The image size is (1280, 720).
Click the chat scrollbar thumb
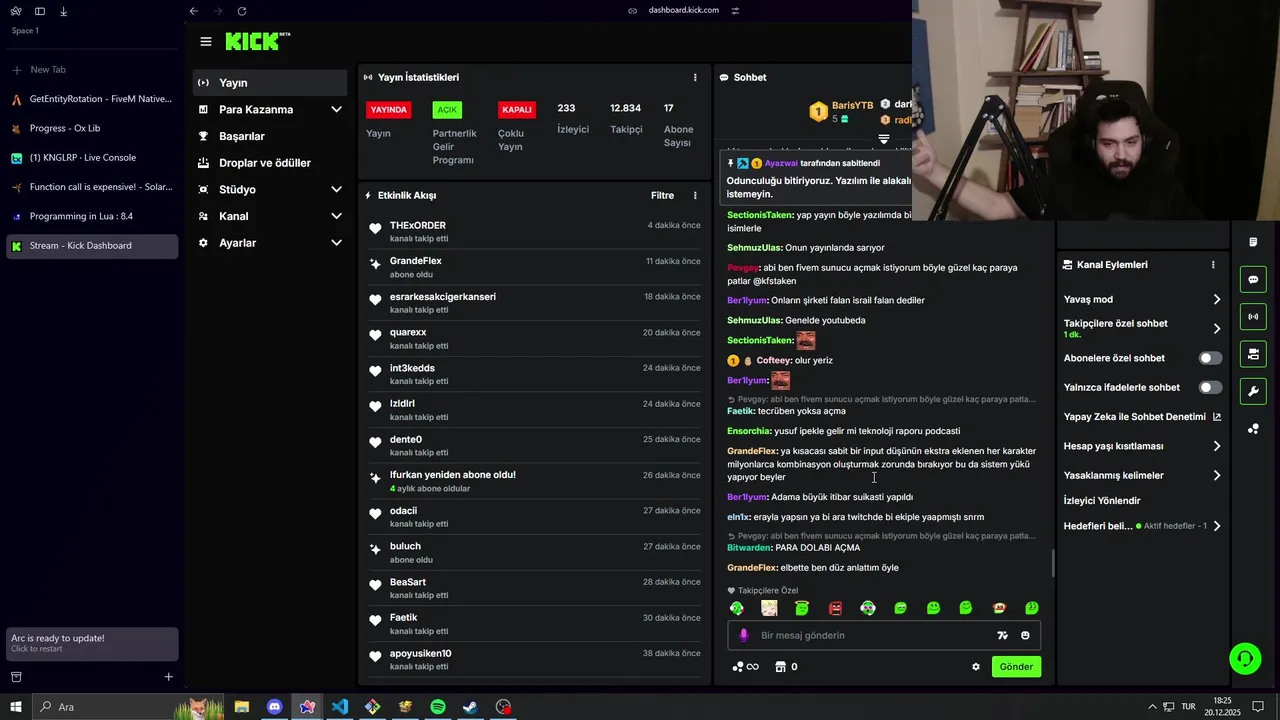click(1052, 563)
